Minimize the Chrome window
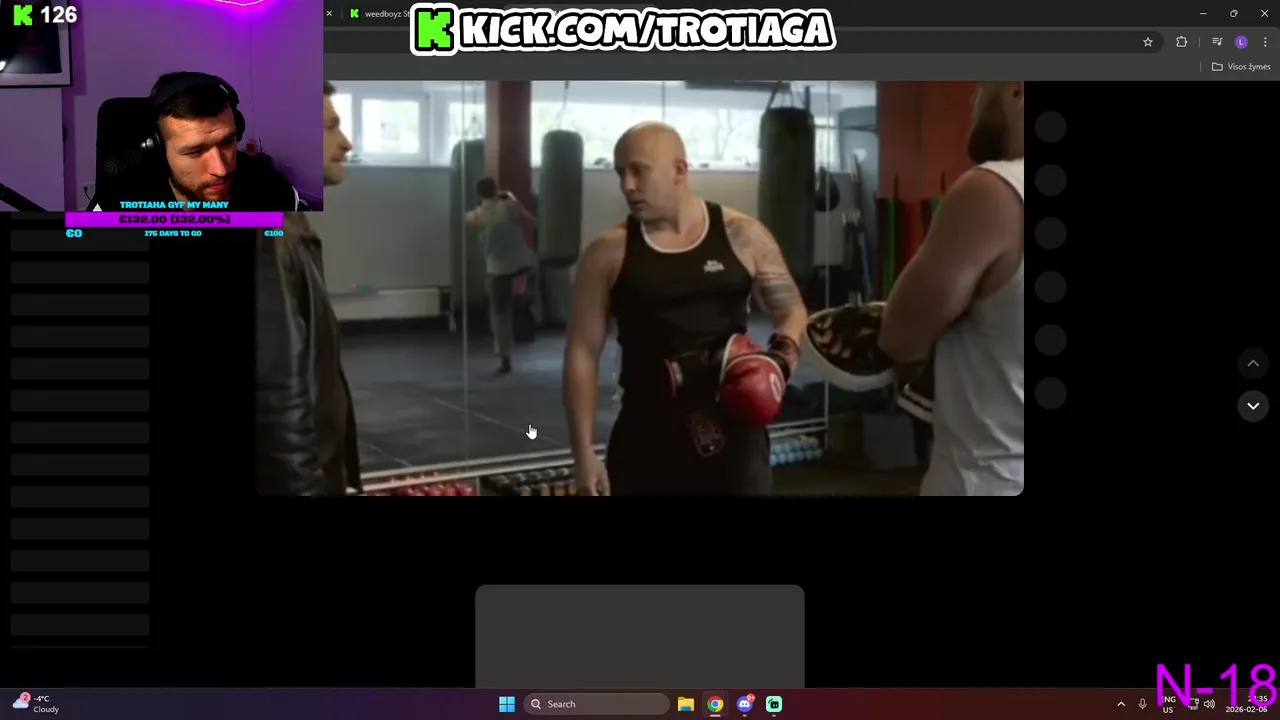This screenshot has width=1280, height=720. click(x=1203, y=14)
